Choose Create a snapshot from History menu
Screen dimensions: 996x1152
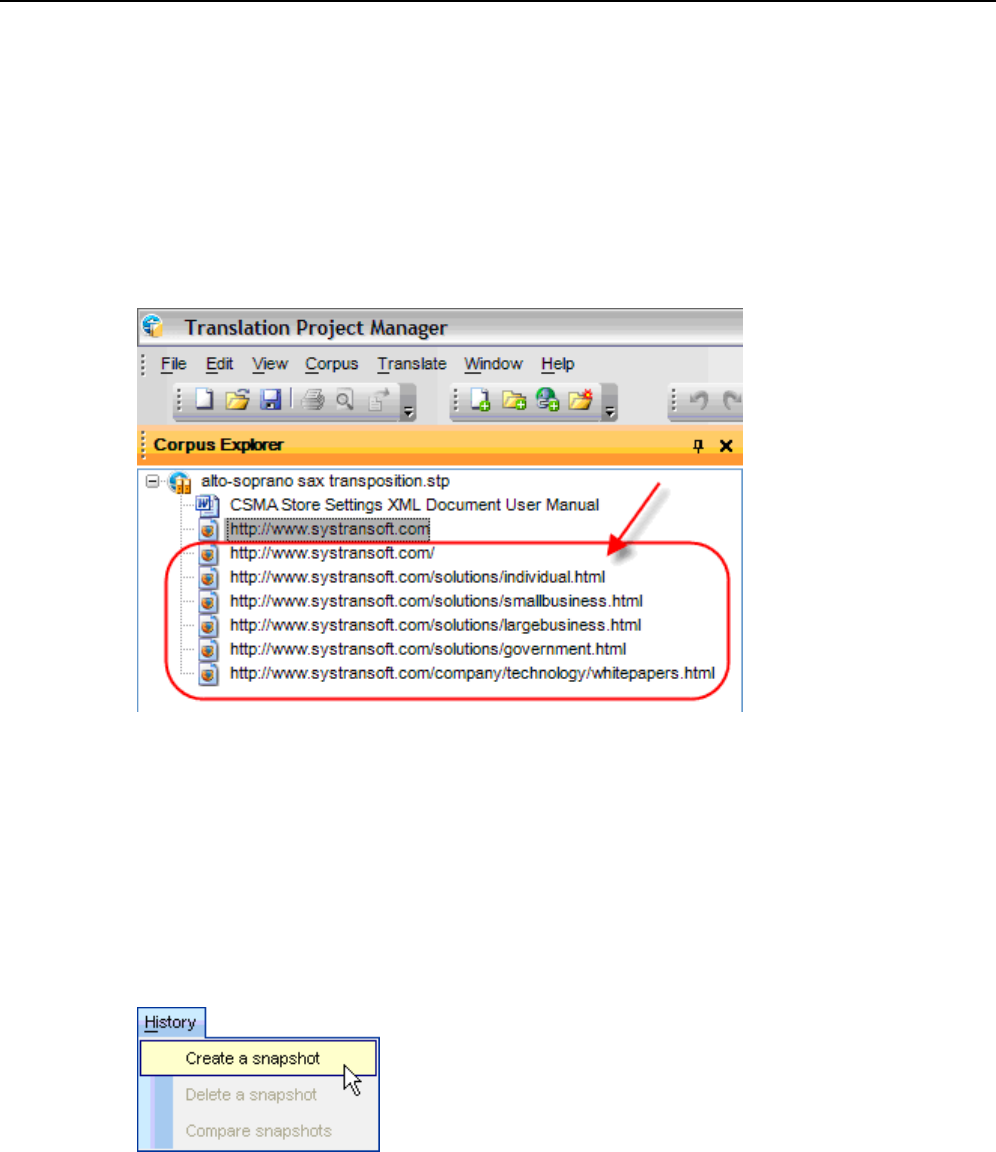coord(258,1058)
